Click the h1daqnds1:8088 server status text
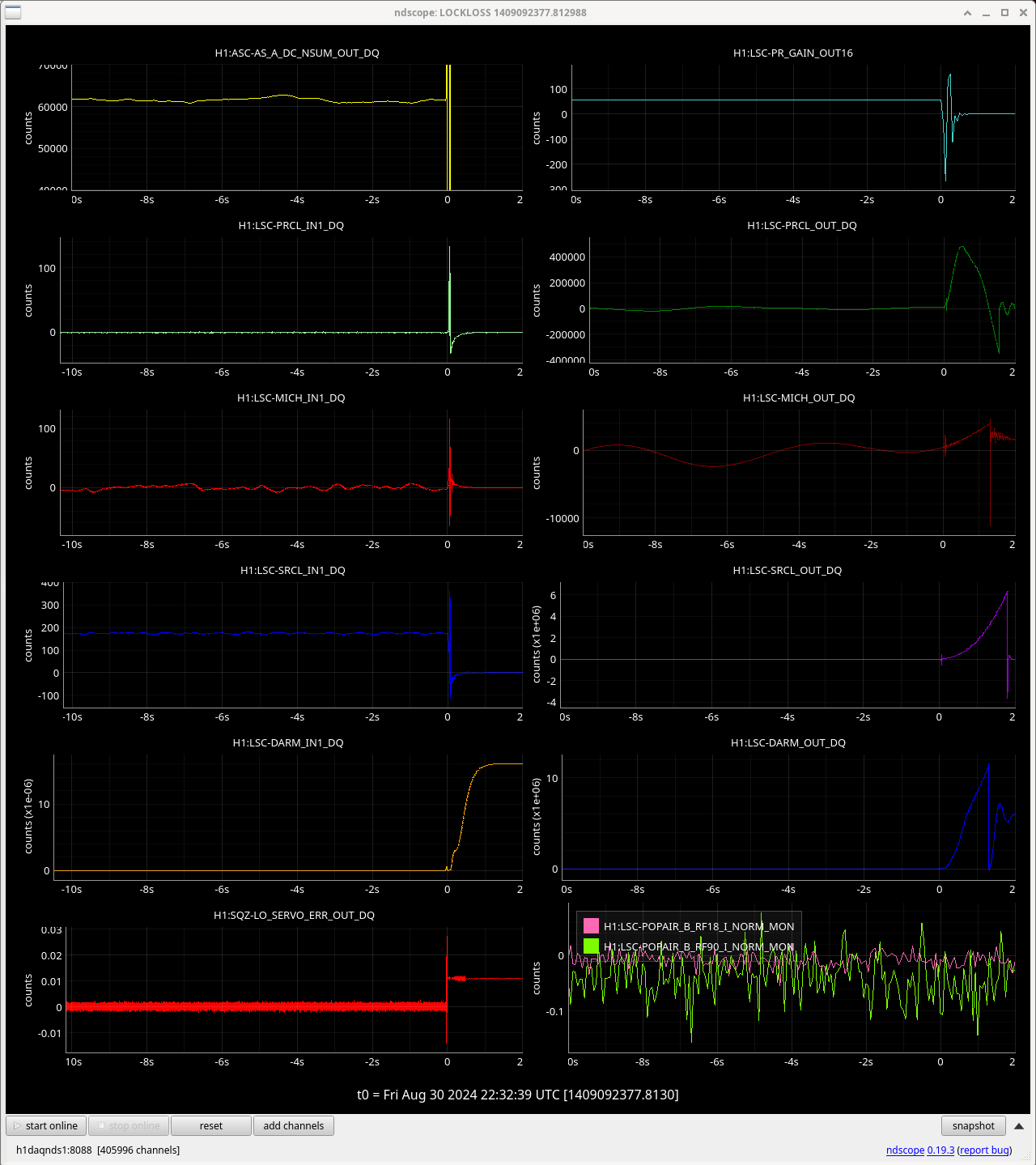This screenshot has width=1036, height=1165. pyautogui.click(x=98, y=1150)
